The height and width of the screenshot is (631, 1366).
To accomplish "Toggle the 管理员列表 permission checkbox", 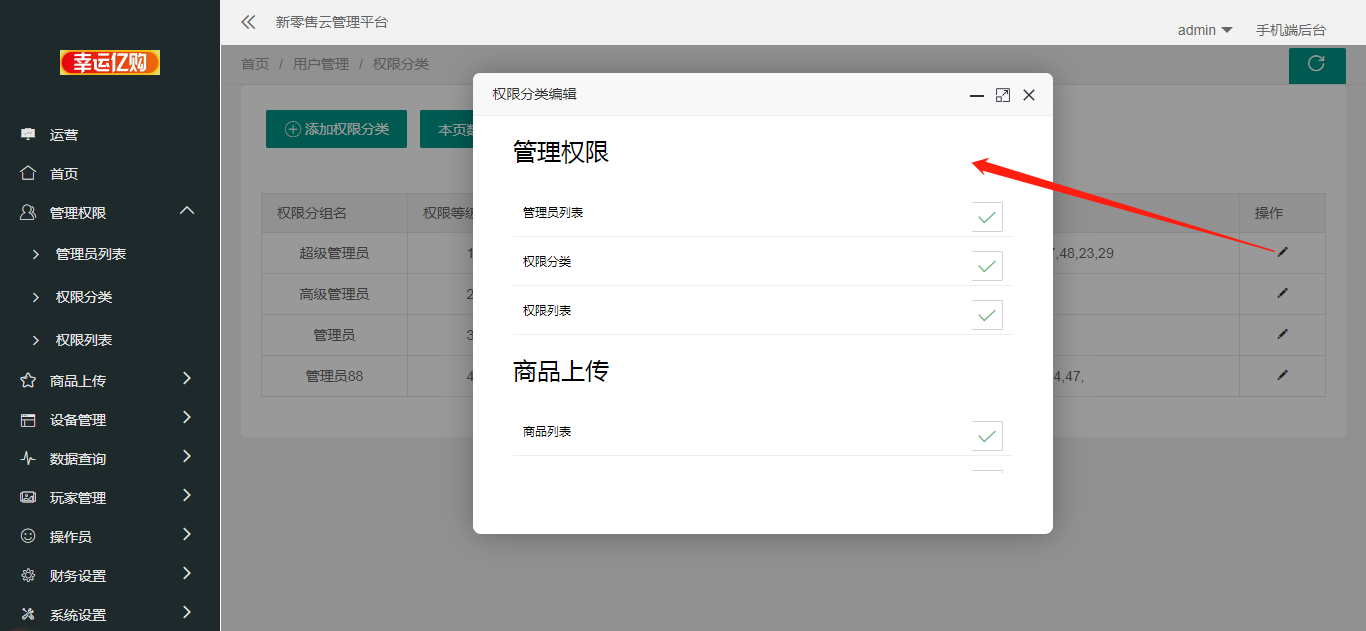I will (987, 217).
